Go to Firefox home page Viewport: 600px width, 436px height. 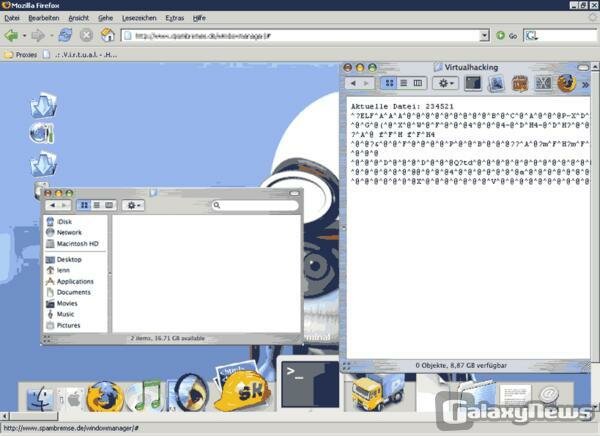click(108, 35)
